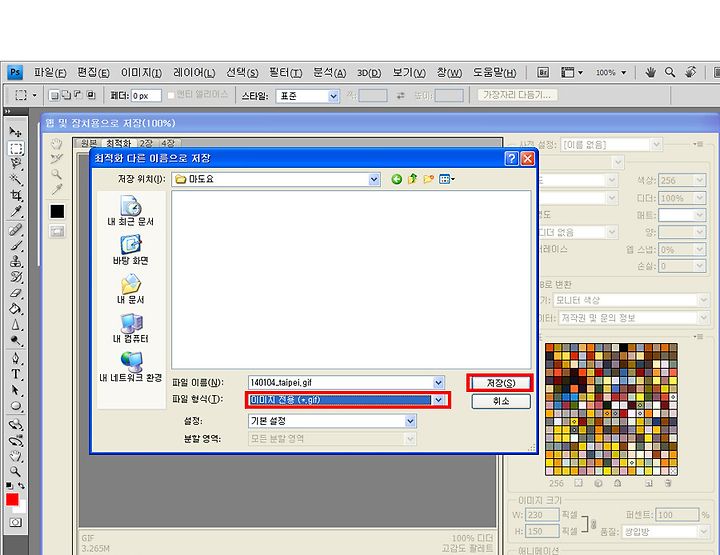This screenshot has height=555, width=720.
Task: Toggle slice visibility button in Save for Web toolbox
Action: click(57, 231)
